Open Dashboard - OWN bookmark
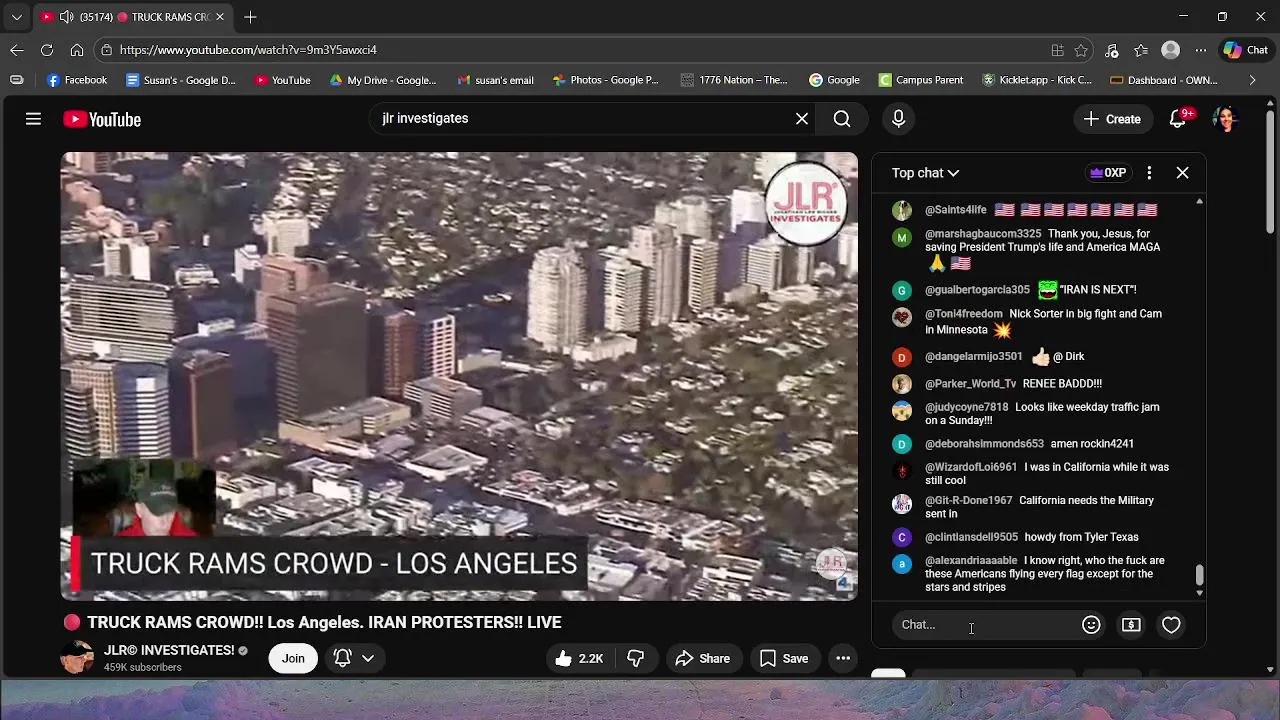The width and height of the screenshot is (1280, 720). point(1164,80)
